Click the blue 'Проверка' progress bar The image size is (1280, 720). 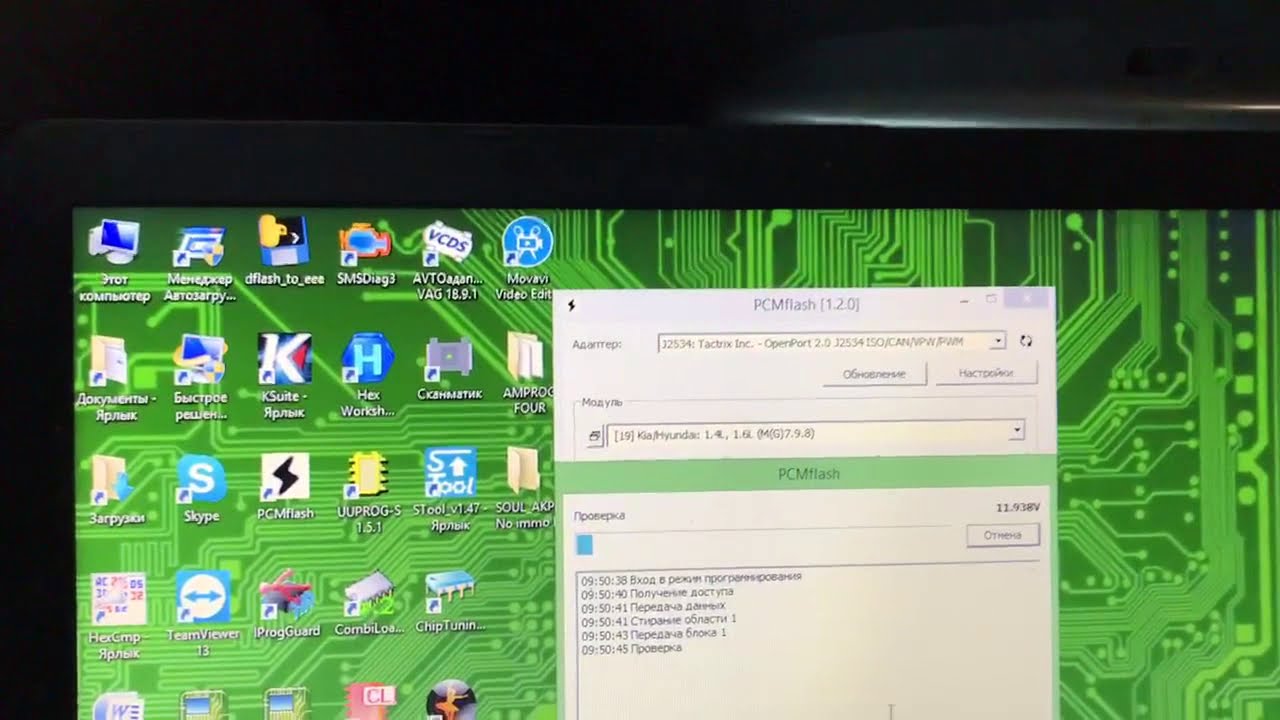(585, 544)
